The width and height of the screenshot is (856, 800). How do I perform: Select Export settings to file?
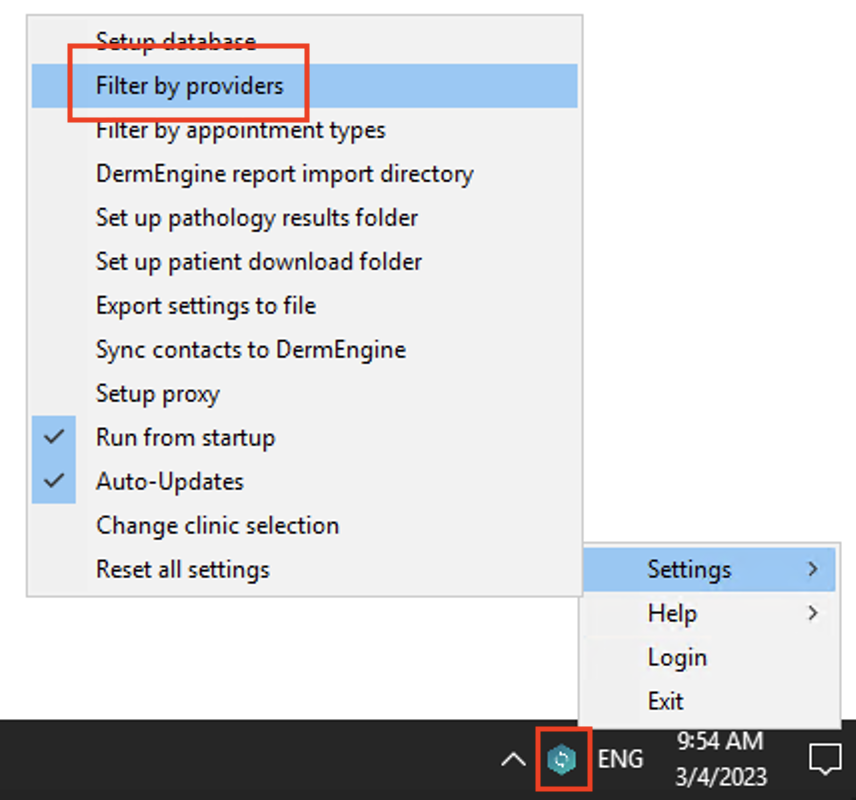(x=206, y=306)
